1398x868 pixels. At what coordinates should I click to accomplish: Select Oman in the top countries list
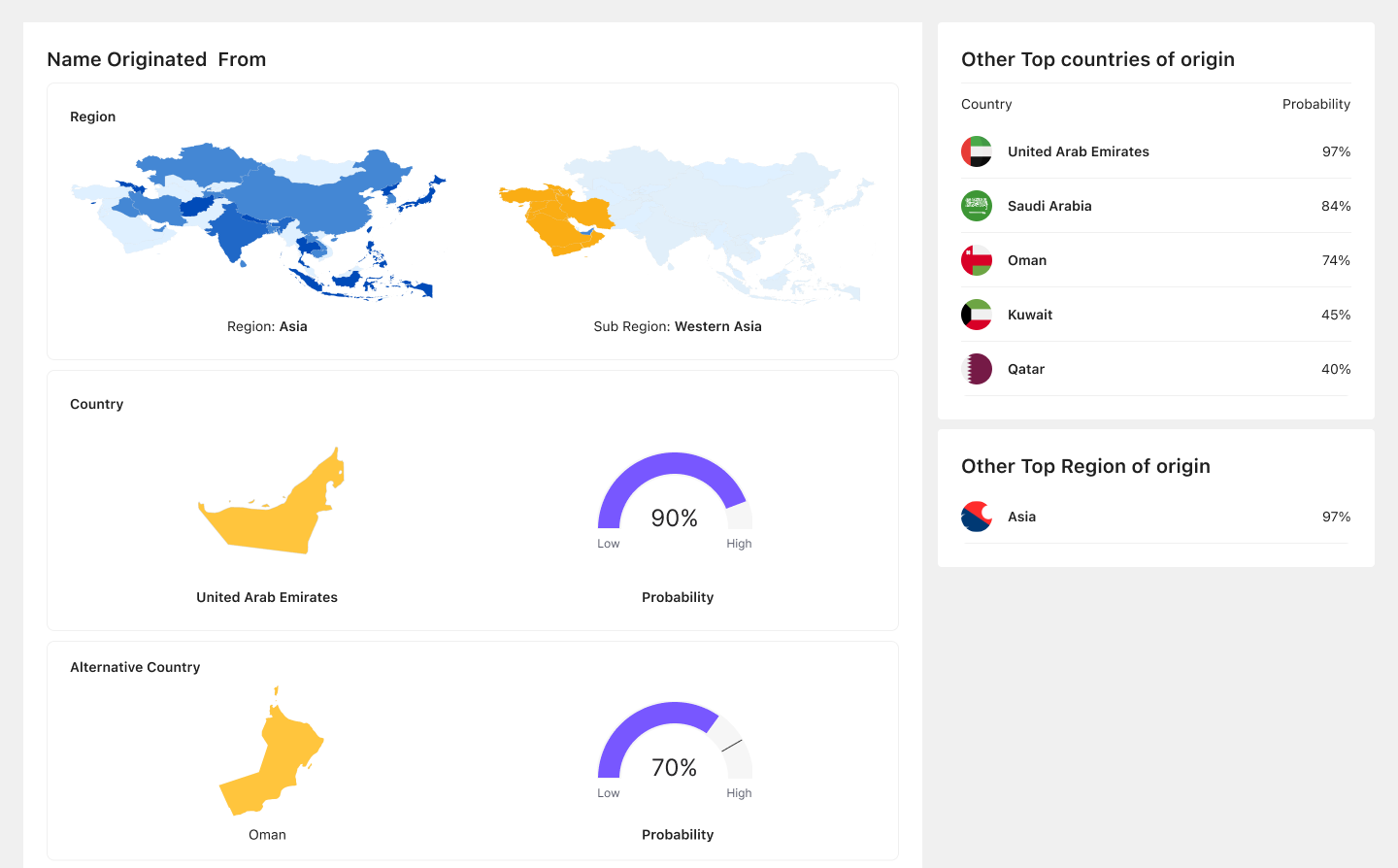click(1027, 260)
